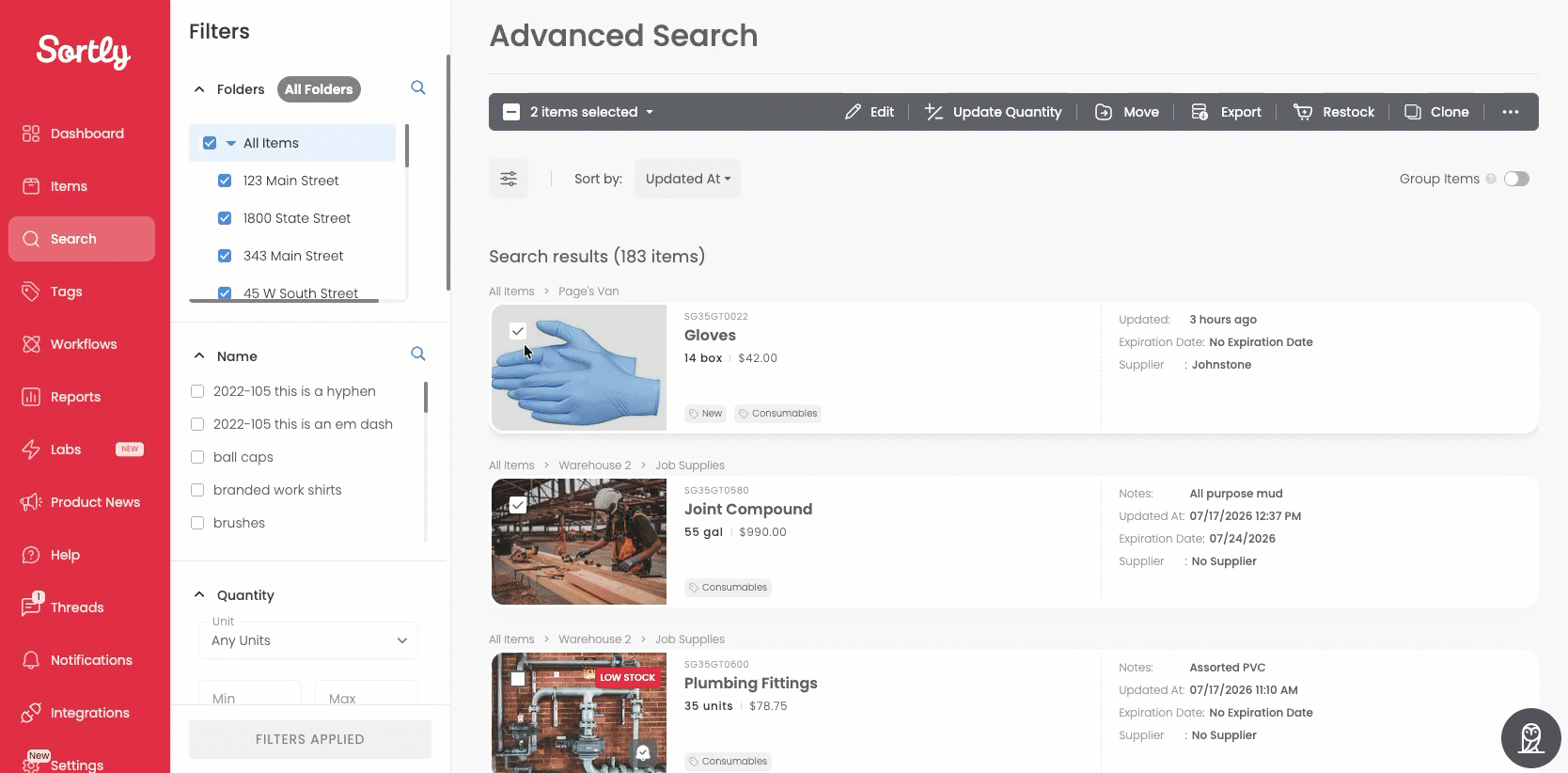Click Update Quantity in the action bar

[994, 112]
